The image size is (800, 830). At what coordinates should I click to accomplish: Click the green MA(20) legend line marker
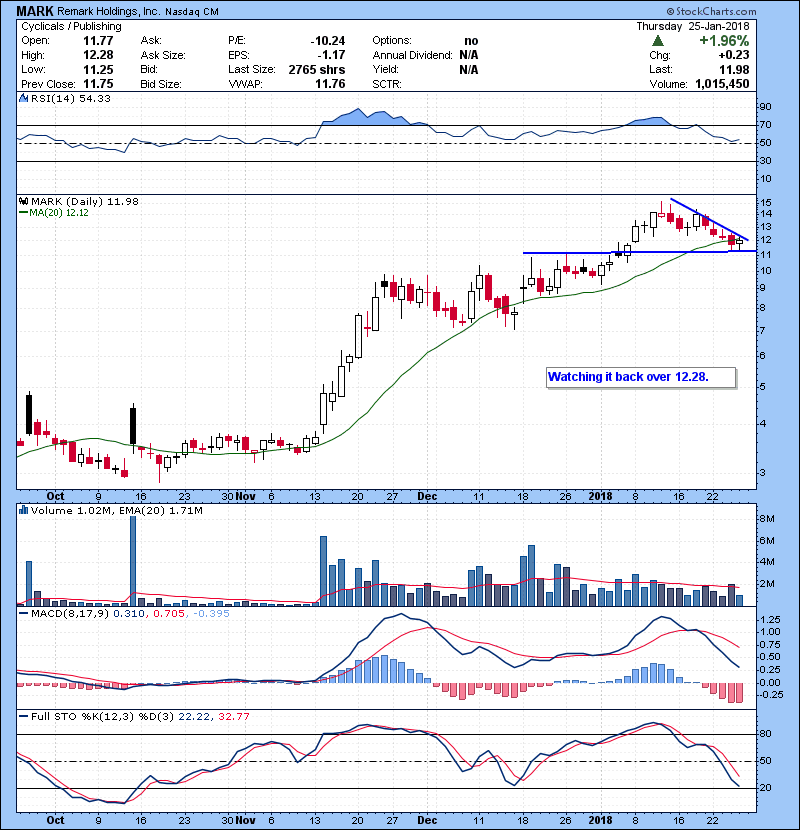[23, 213]
